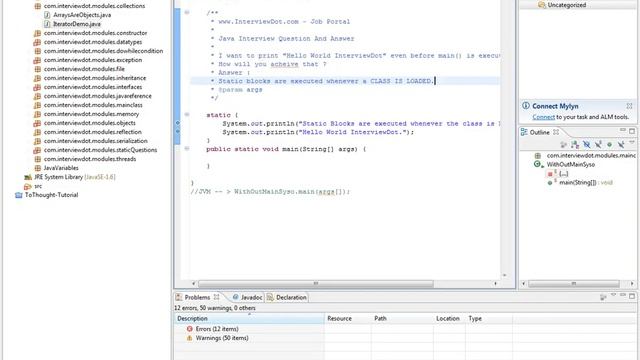Select WithOutMainSyso class in the Outline

pos(570,164)
